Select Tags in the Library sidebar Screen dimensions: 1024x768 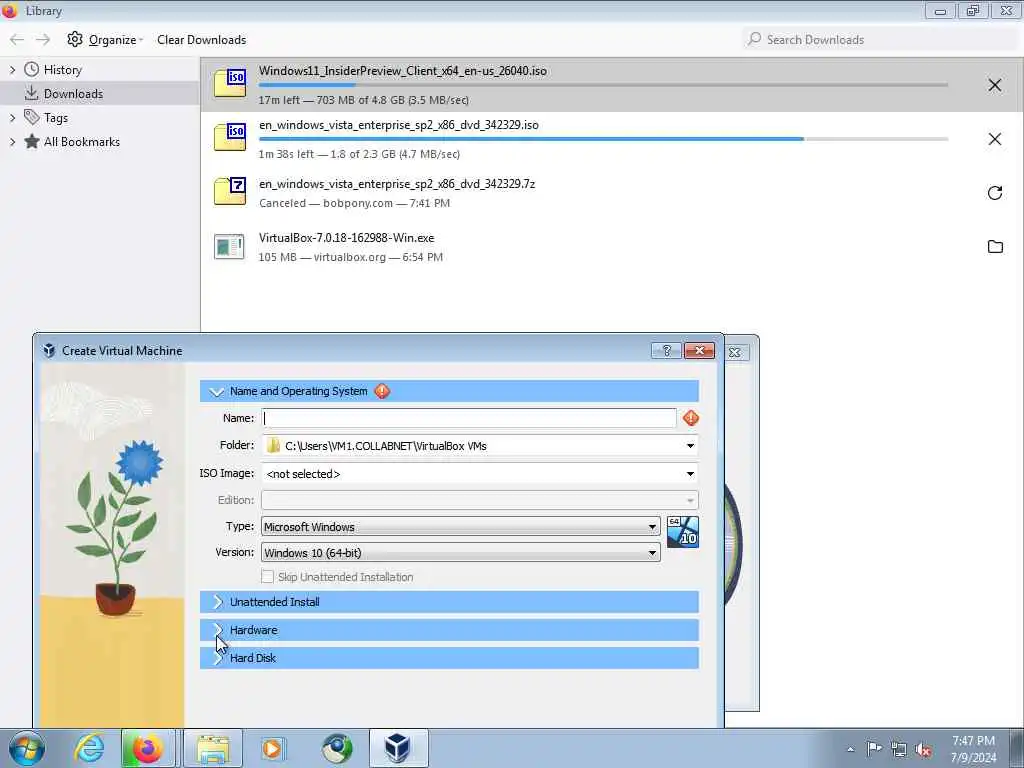pos(56,118)
